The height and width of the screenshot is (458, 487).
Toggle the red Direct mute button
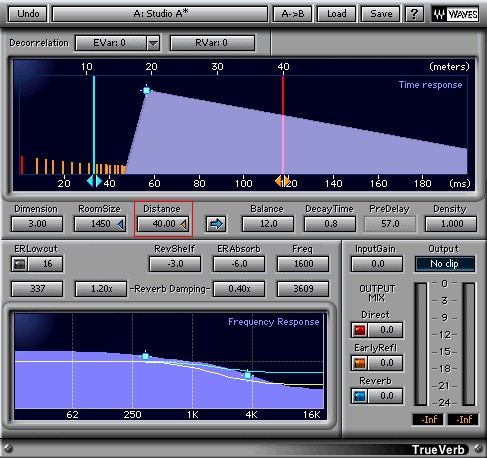[360, 330]
